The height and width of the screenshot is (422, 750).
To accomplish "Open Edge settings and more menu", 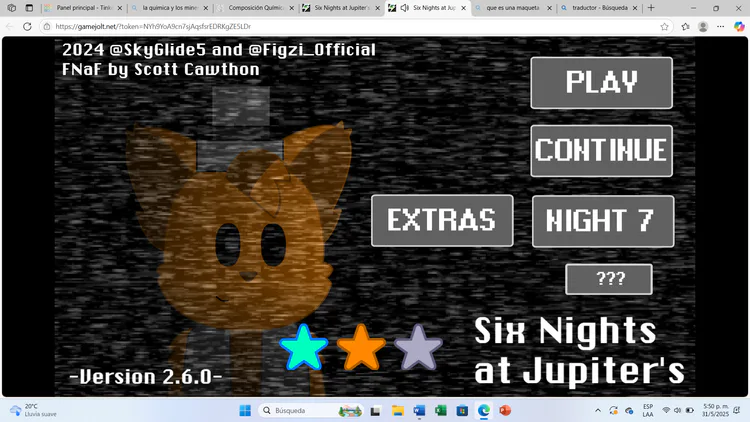I will pyautogui.click(x=721, y=27).
